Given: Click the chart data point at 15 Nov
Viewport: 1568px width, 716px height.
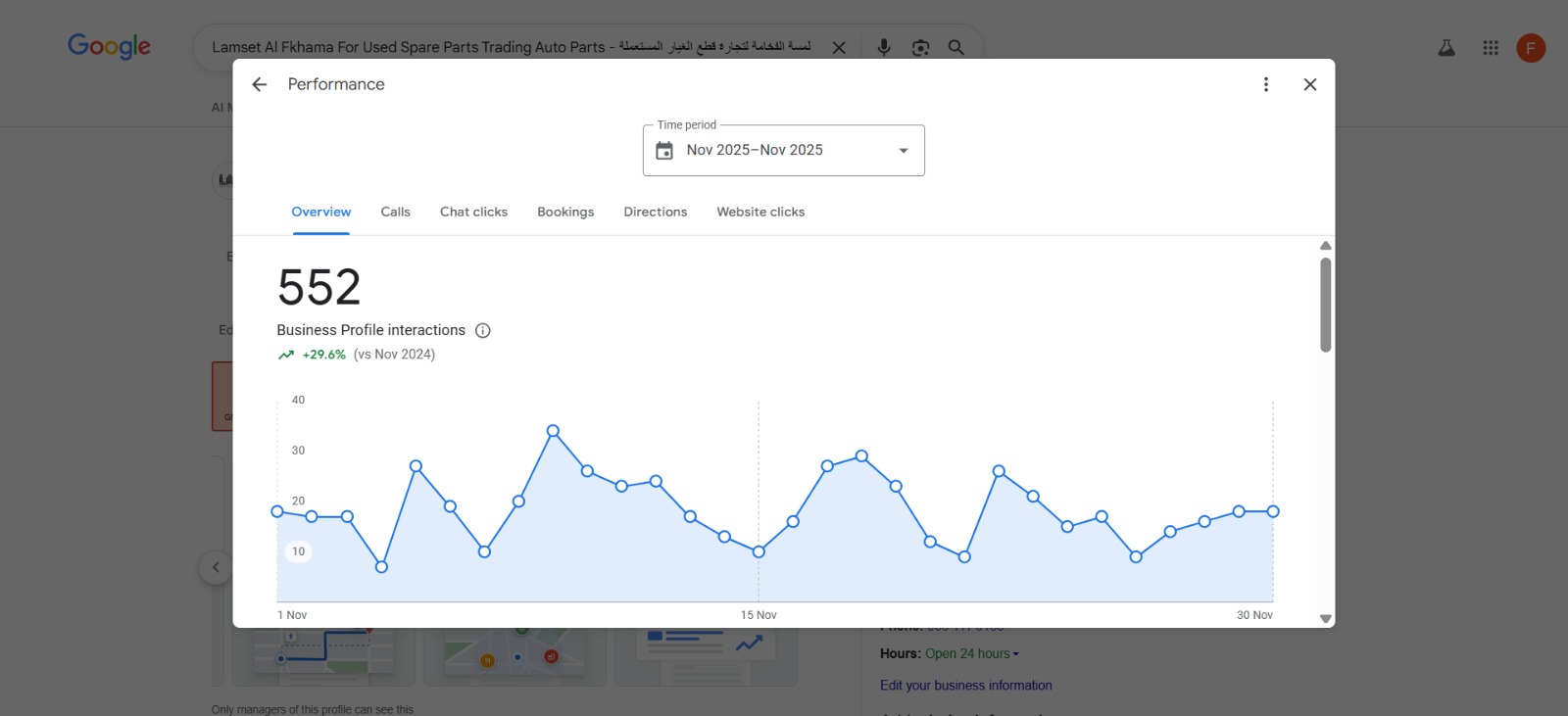Looking at the screenshot, I should [x=759, y=551].
